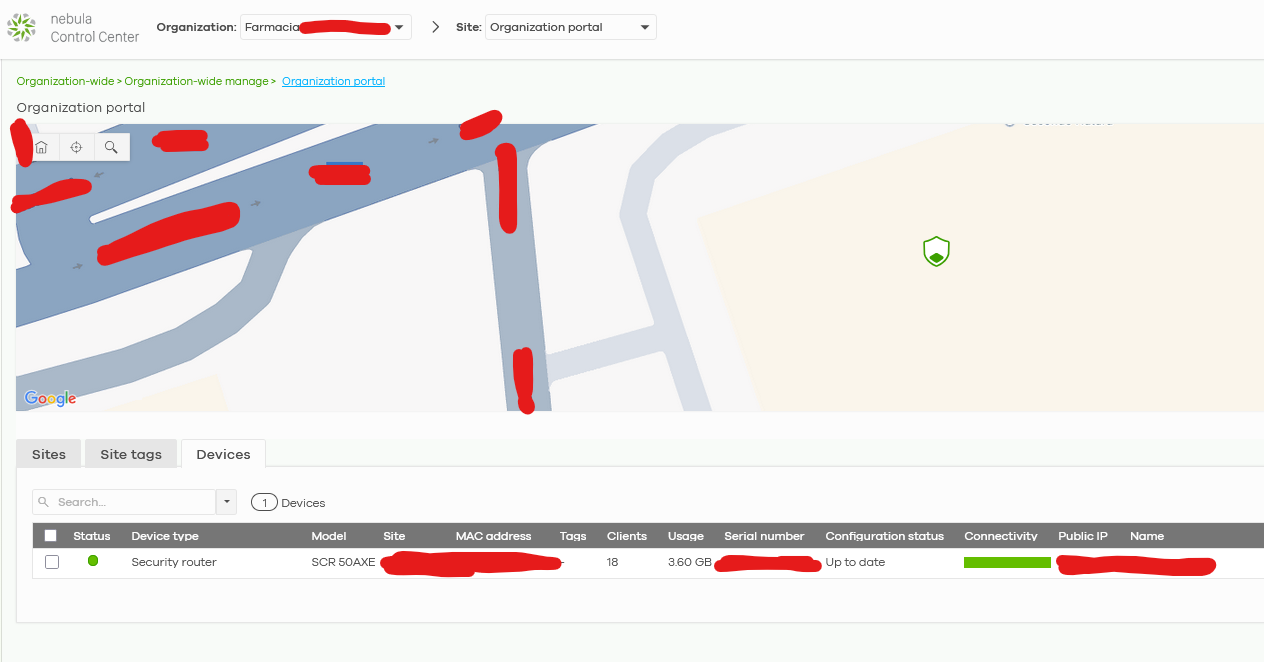The height and width of the screenshot is (662, 1264).
Task: Sort by the Status column header
Action: (92, 536)
